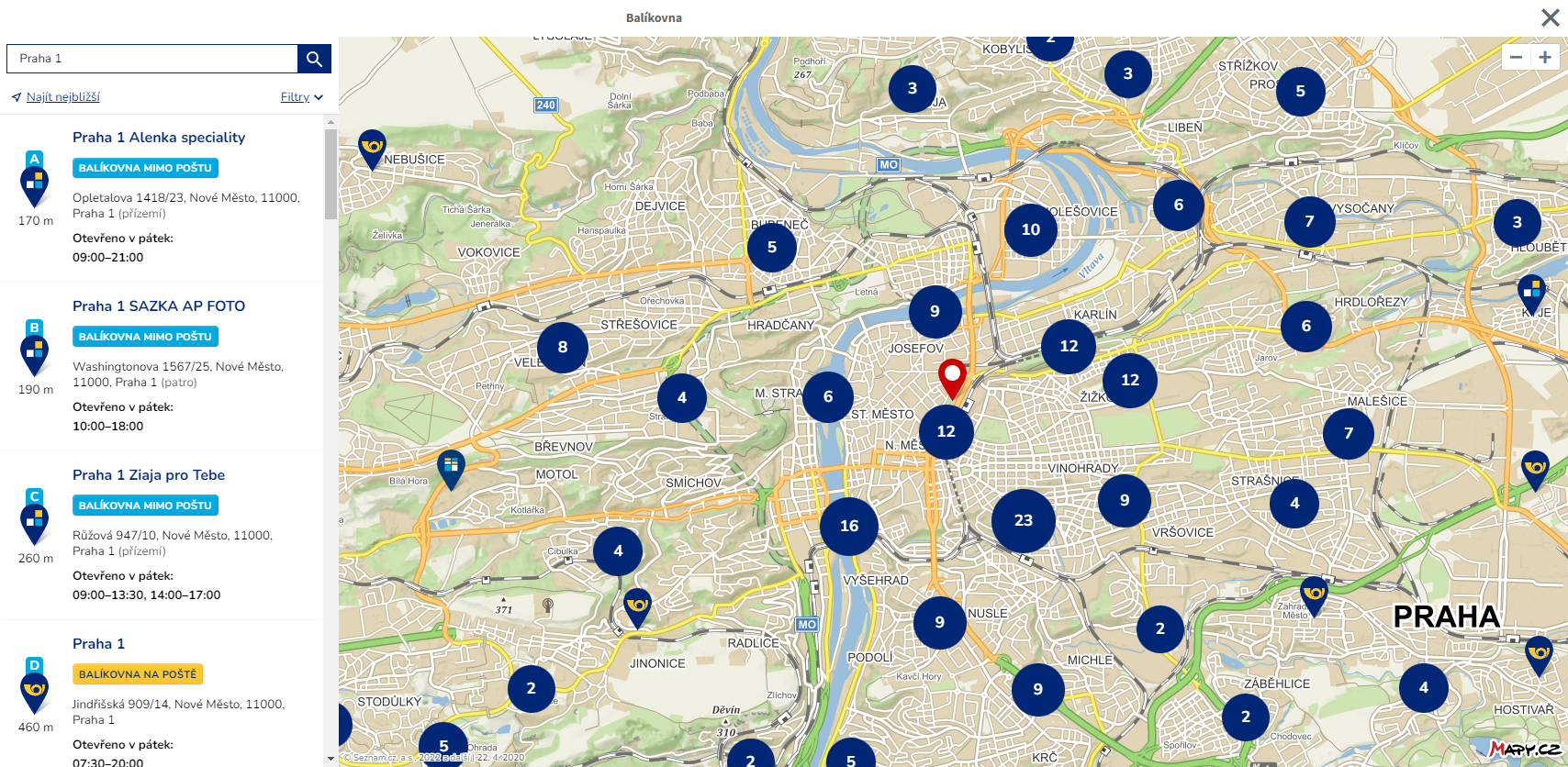Open cluster 9 near Nusle
This screenshot has height=767, width=1568.
point(939,622)
